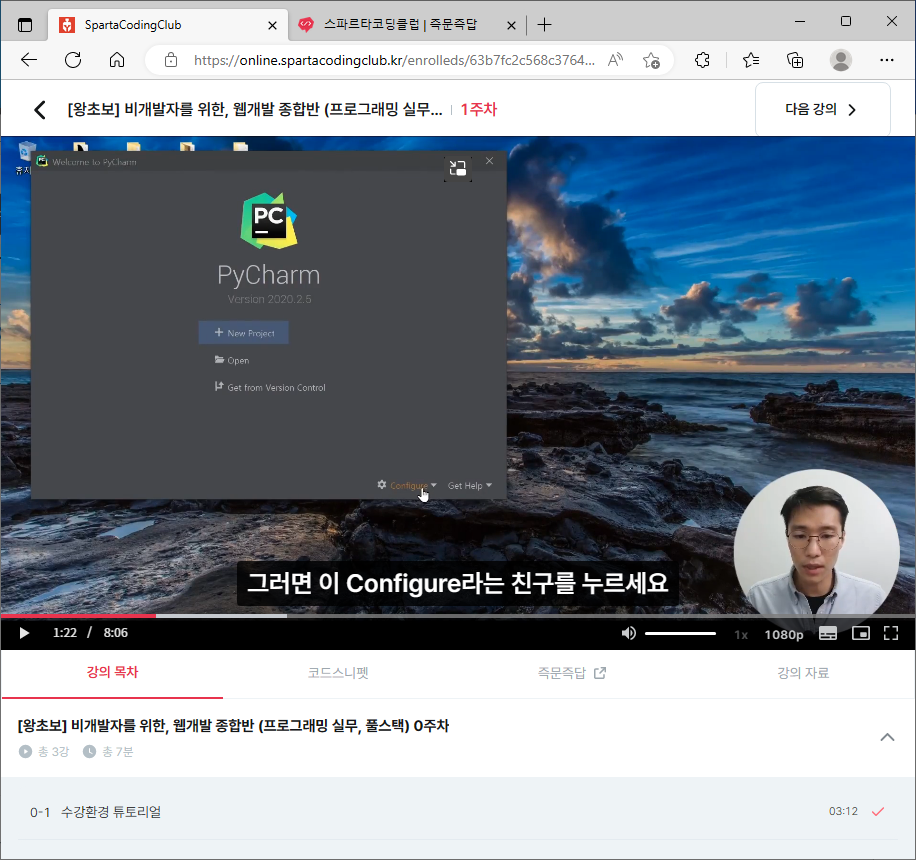Add this page to favorites star icon
The image size is (916, 860).
[651, 60]
